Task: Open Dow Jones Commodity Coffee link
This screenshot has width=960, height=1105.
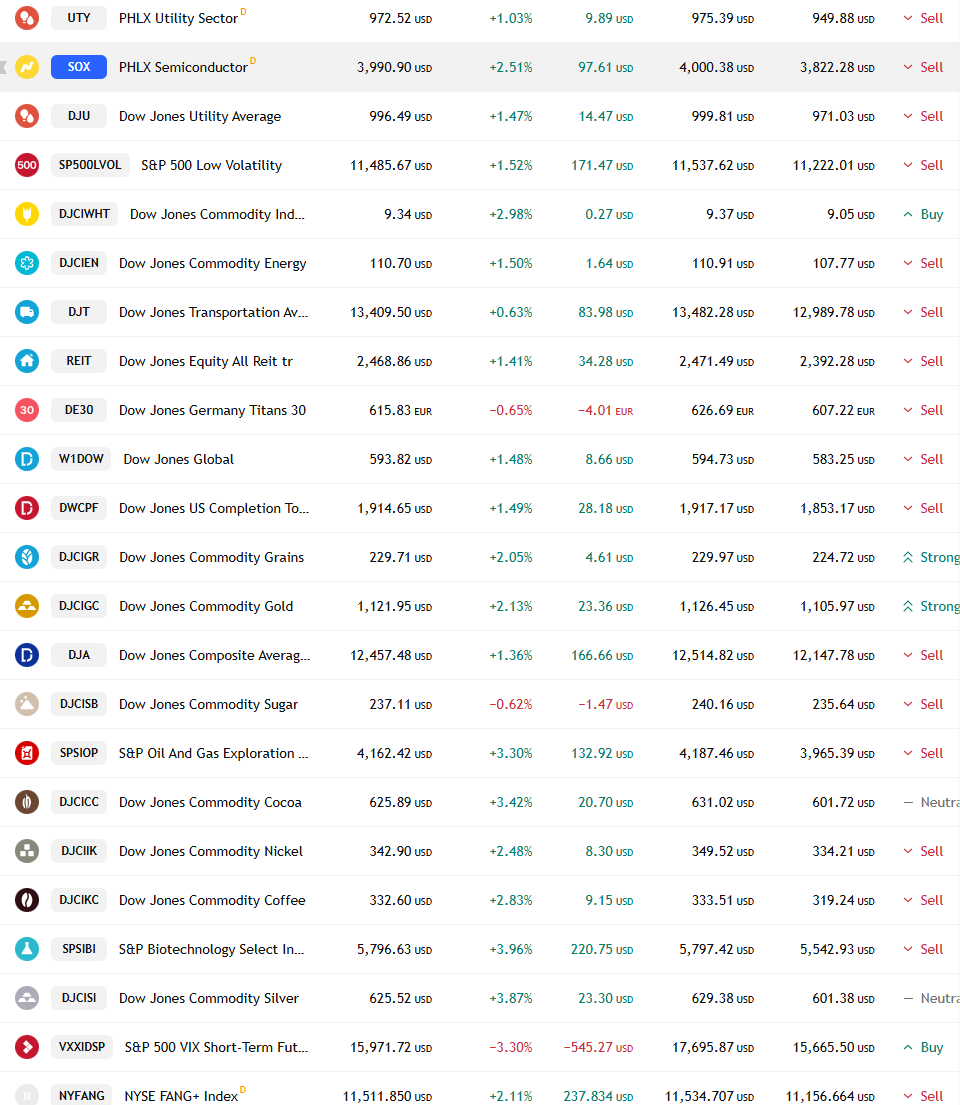Action: pos(212,900)
